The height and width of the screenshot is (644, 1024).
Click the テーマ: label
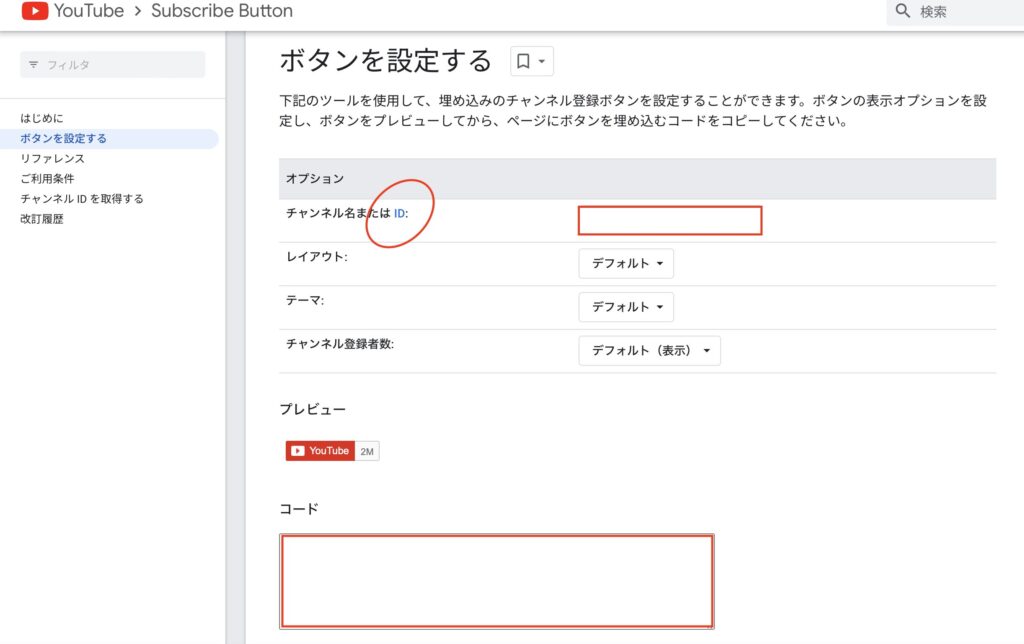click(305, 300)
